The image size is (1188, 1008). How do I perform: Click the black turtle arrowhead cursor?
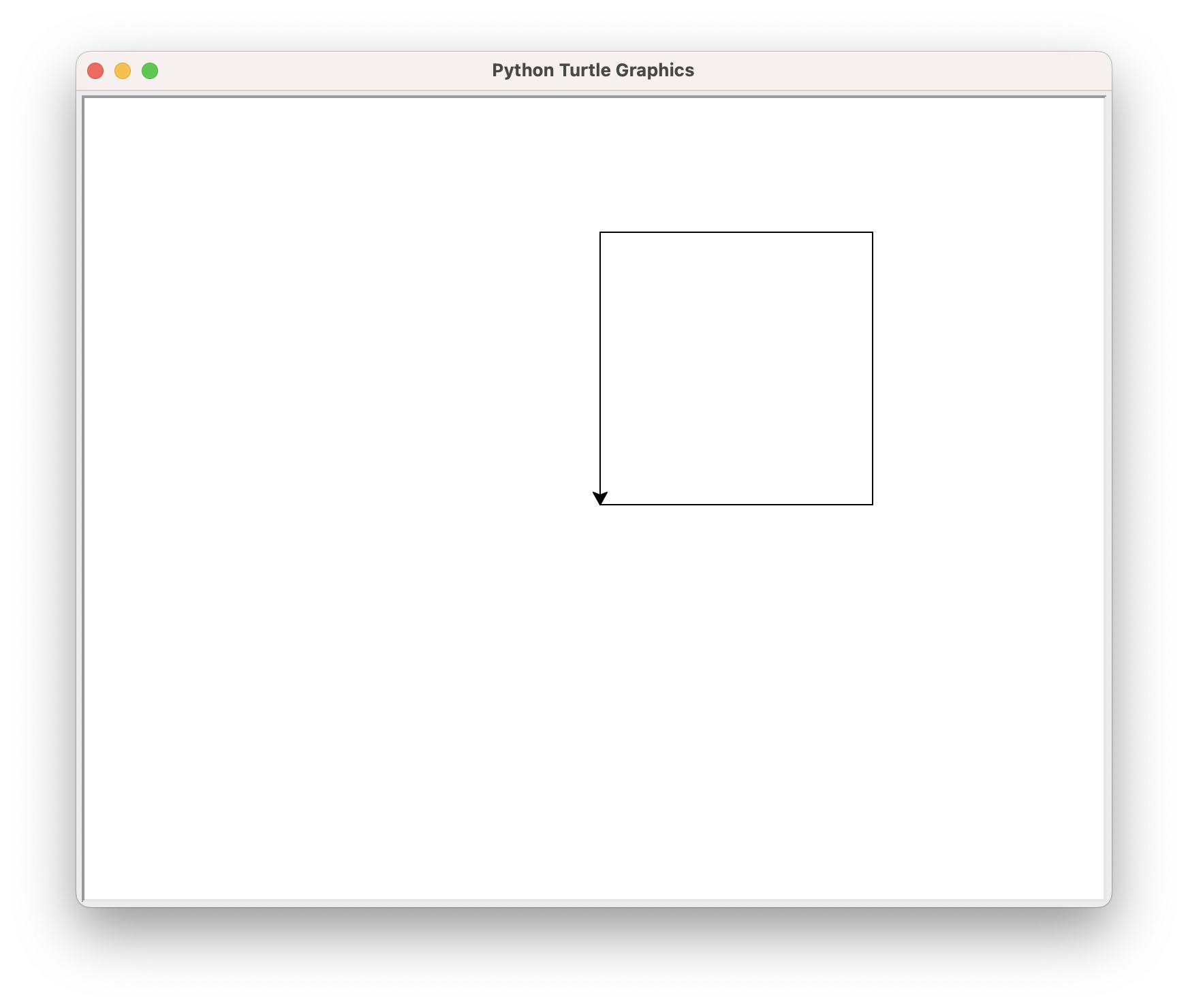point(600,498)
